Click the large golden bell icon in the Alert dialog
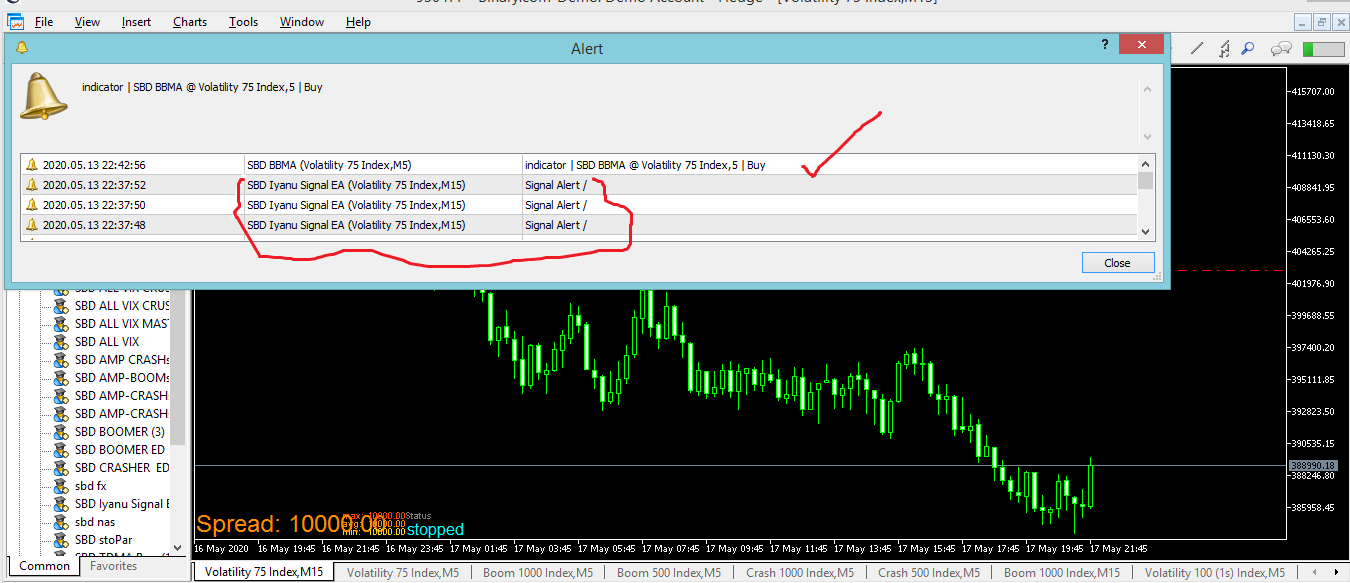 pyautogui.click(x=44, y=97)
